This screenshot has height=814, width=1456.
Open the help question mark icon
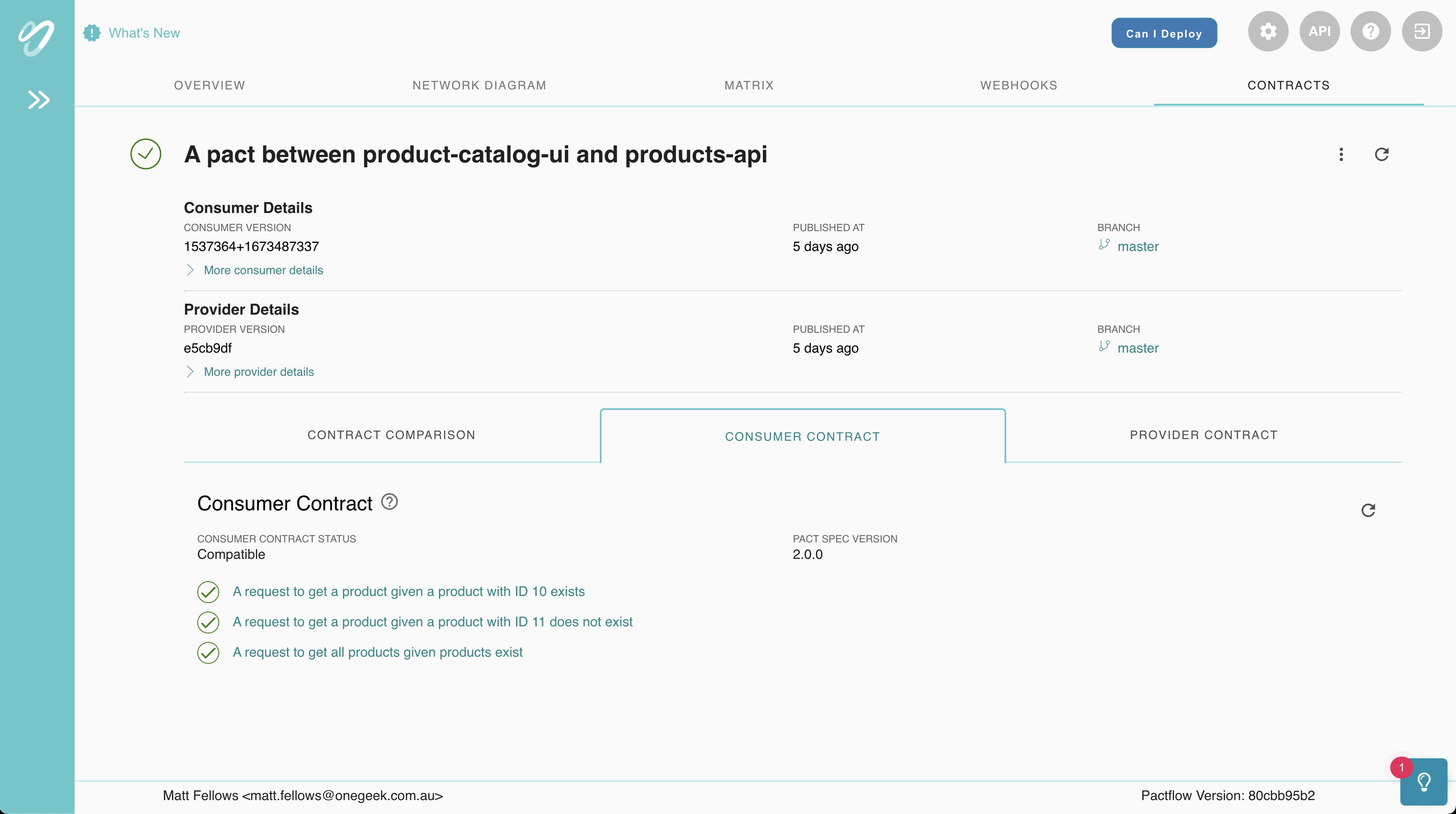coord(1370,32)
